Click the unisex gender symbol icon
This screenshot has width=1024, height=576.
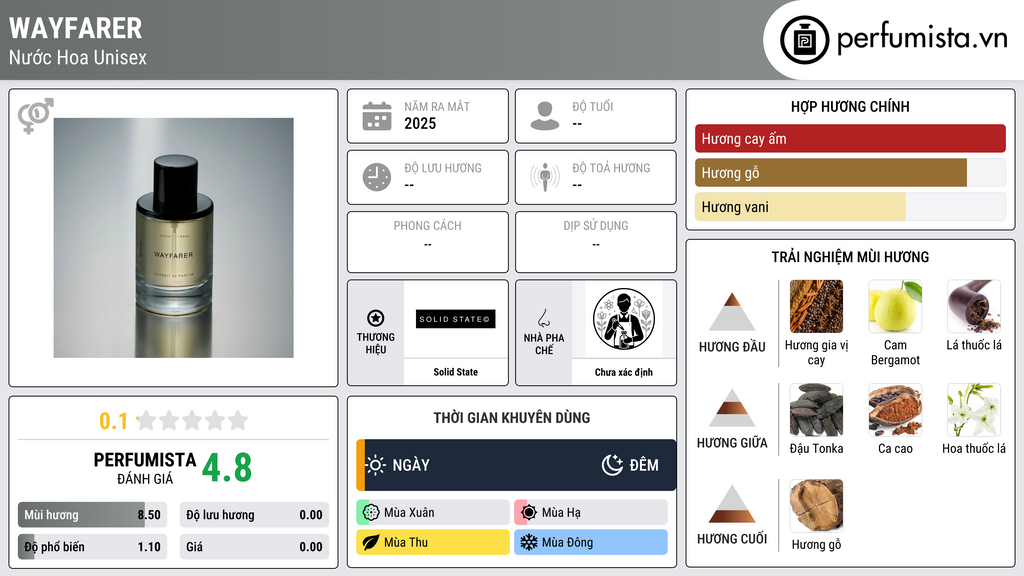(x=35, y=116)
